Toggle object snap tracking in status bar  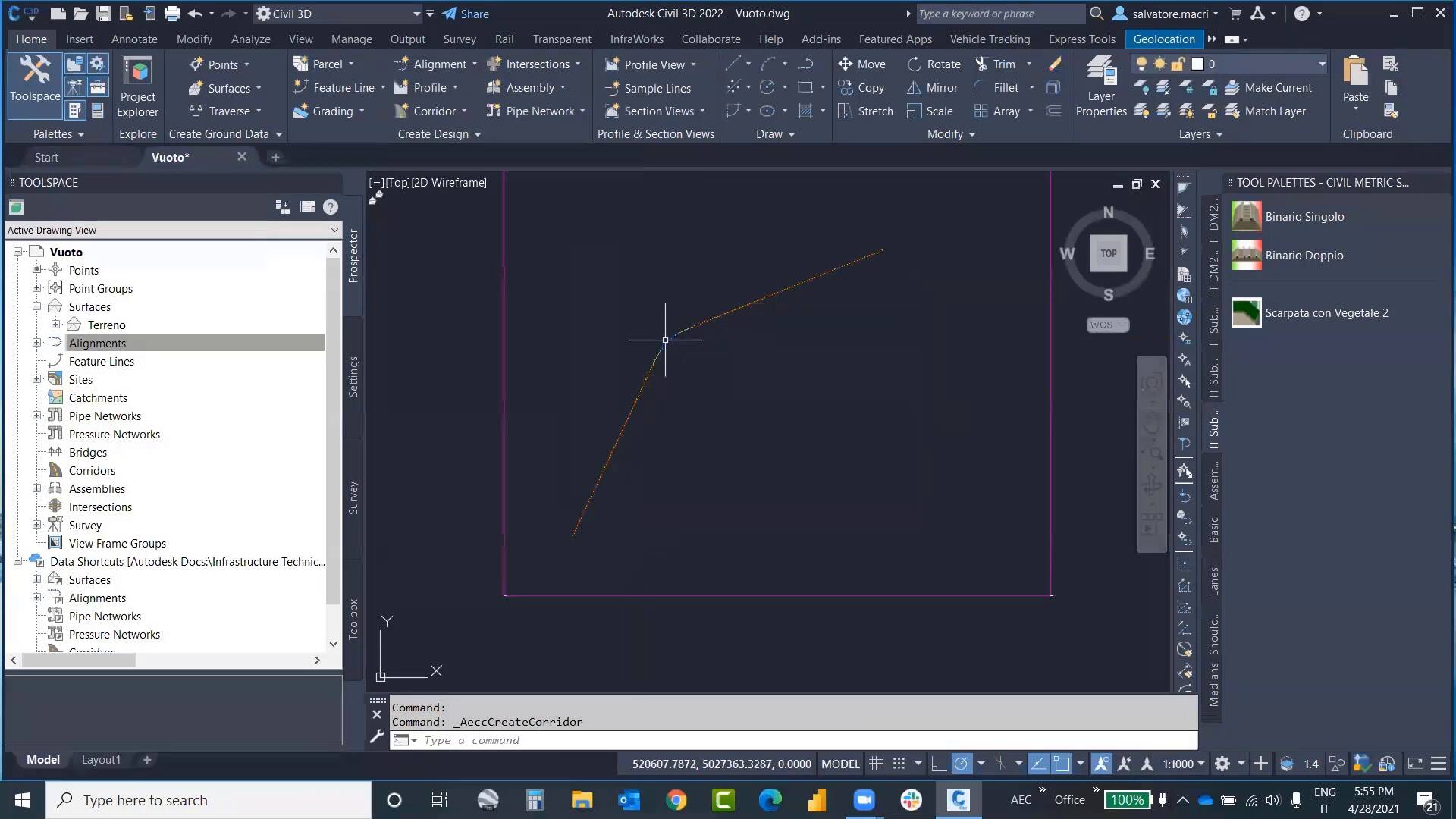tap(1039, 764)
